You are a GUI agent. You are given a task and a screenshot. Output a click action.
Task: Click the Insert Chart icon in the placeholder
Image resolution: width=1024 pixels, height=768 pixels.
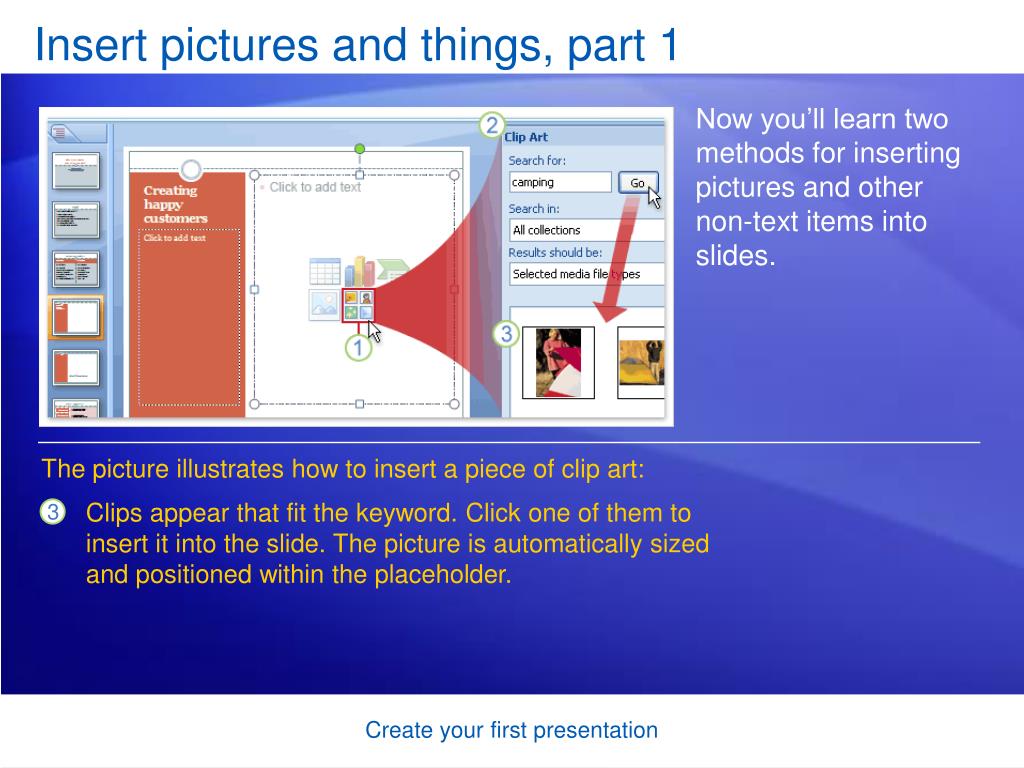pyautogui.click(x=359, y=271)
